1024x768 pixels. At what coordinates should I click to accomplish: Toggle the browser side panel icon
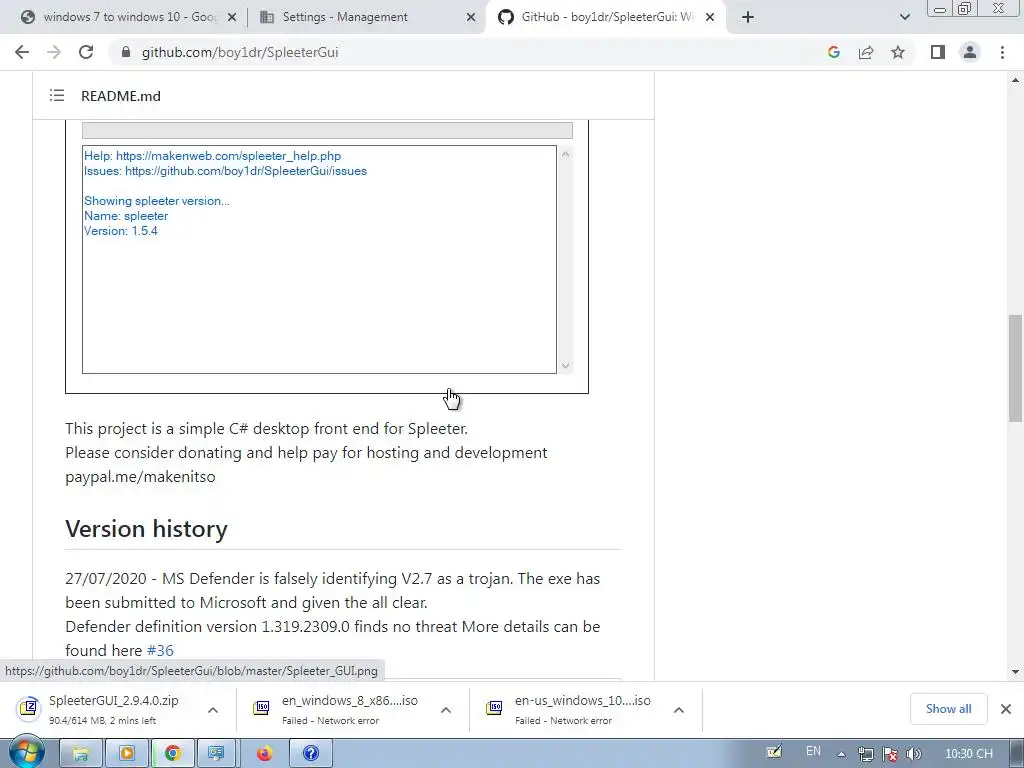(938, 52)
